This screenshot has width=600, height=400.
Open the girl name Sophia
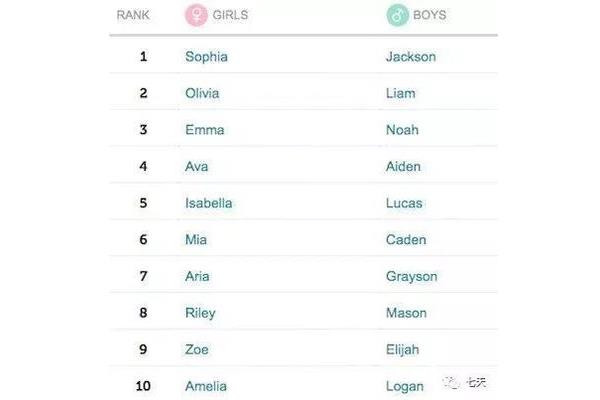[206, 57]
